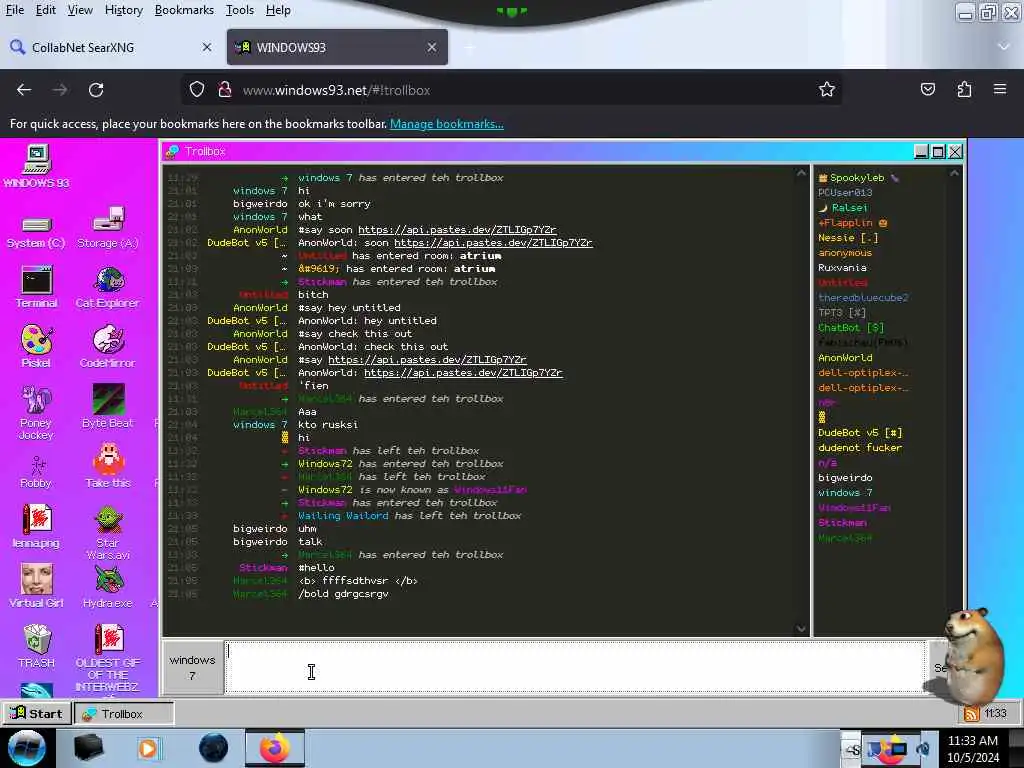
Task: Click the 'kto rusksi' chat message
Action: click(328, 424)
